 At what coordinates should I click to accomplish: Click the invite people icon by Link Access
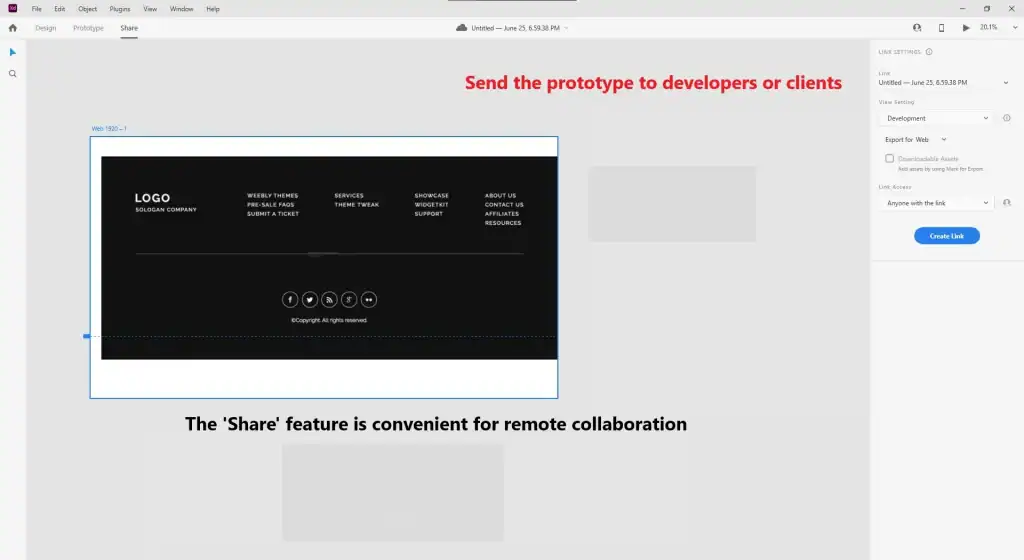coord(1007,203)
